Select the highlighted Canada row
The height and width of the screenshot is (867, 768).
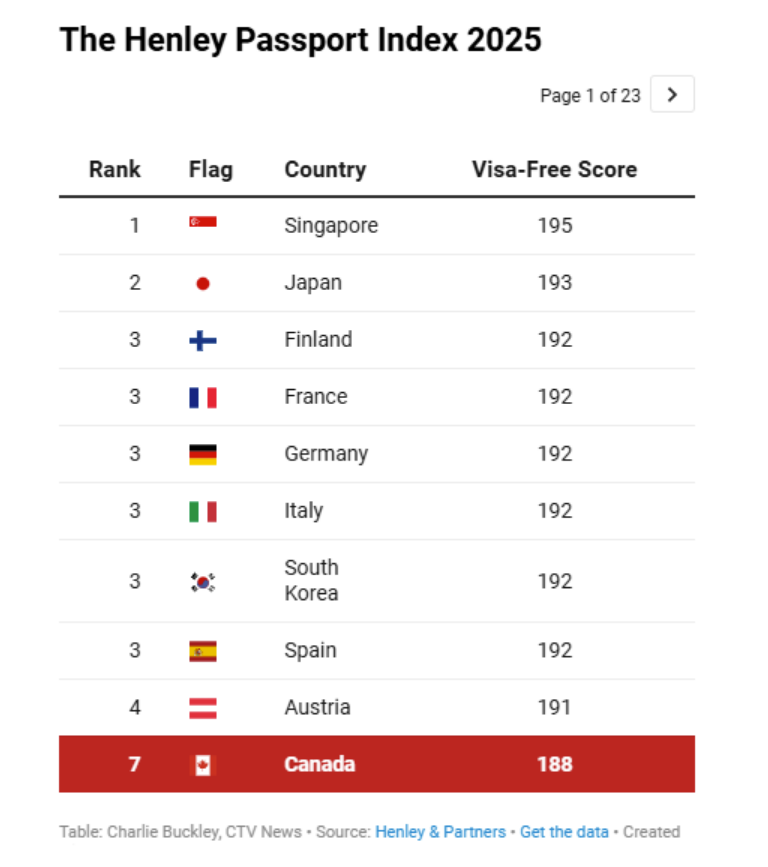point(377,764)
